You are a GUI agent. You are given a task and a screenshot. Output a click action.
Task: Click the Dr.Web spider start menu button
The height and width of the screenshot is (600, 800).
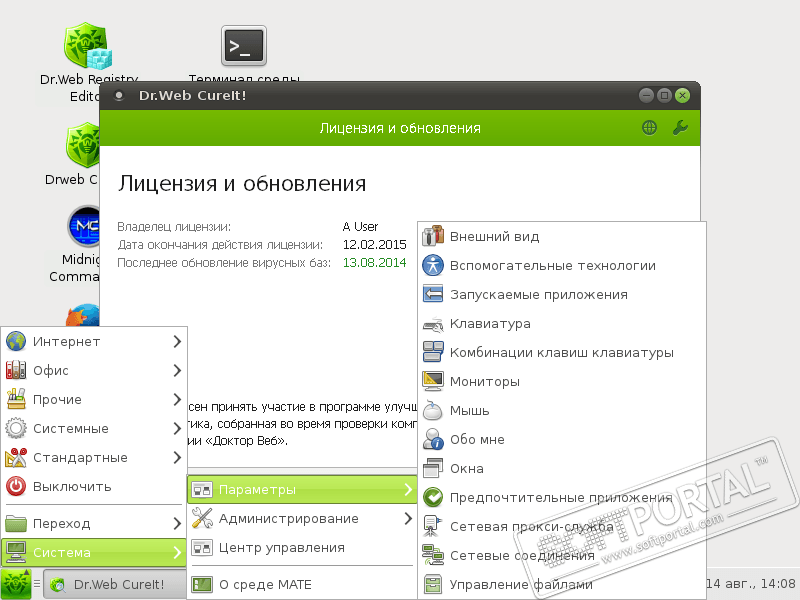(16, 584)
